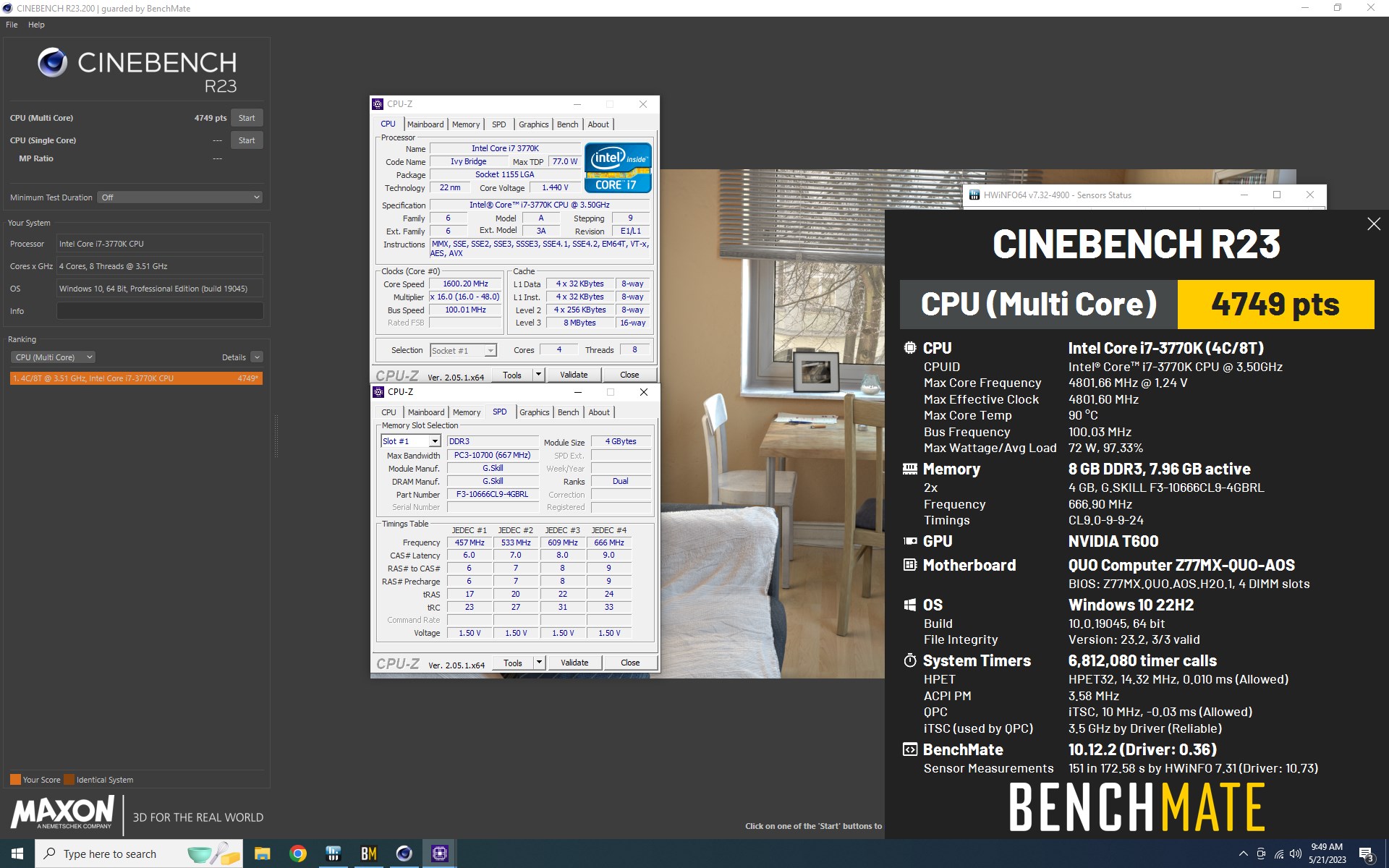Open the network status tray icon
Image resolution: width=1389 pixels, height=868 pixels.
(1278, 854)
